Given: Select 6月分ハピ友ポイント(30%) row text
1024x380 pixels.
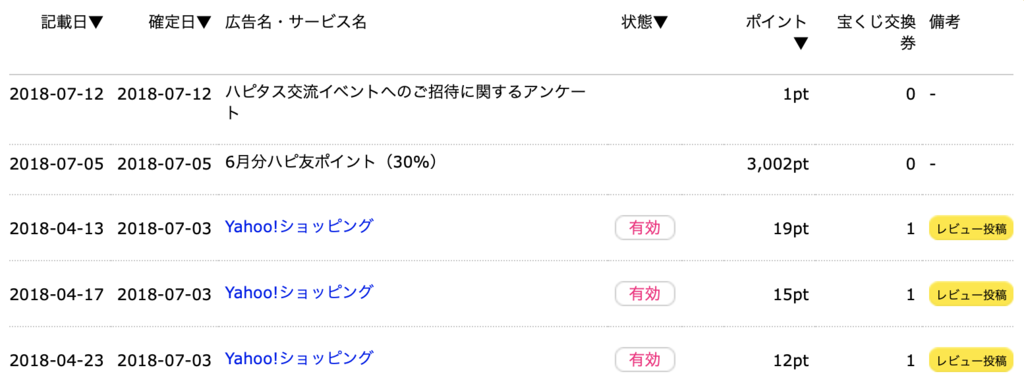Looking at the screenshot, I should click(x=330, y=163).
